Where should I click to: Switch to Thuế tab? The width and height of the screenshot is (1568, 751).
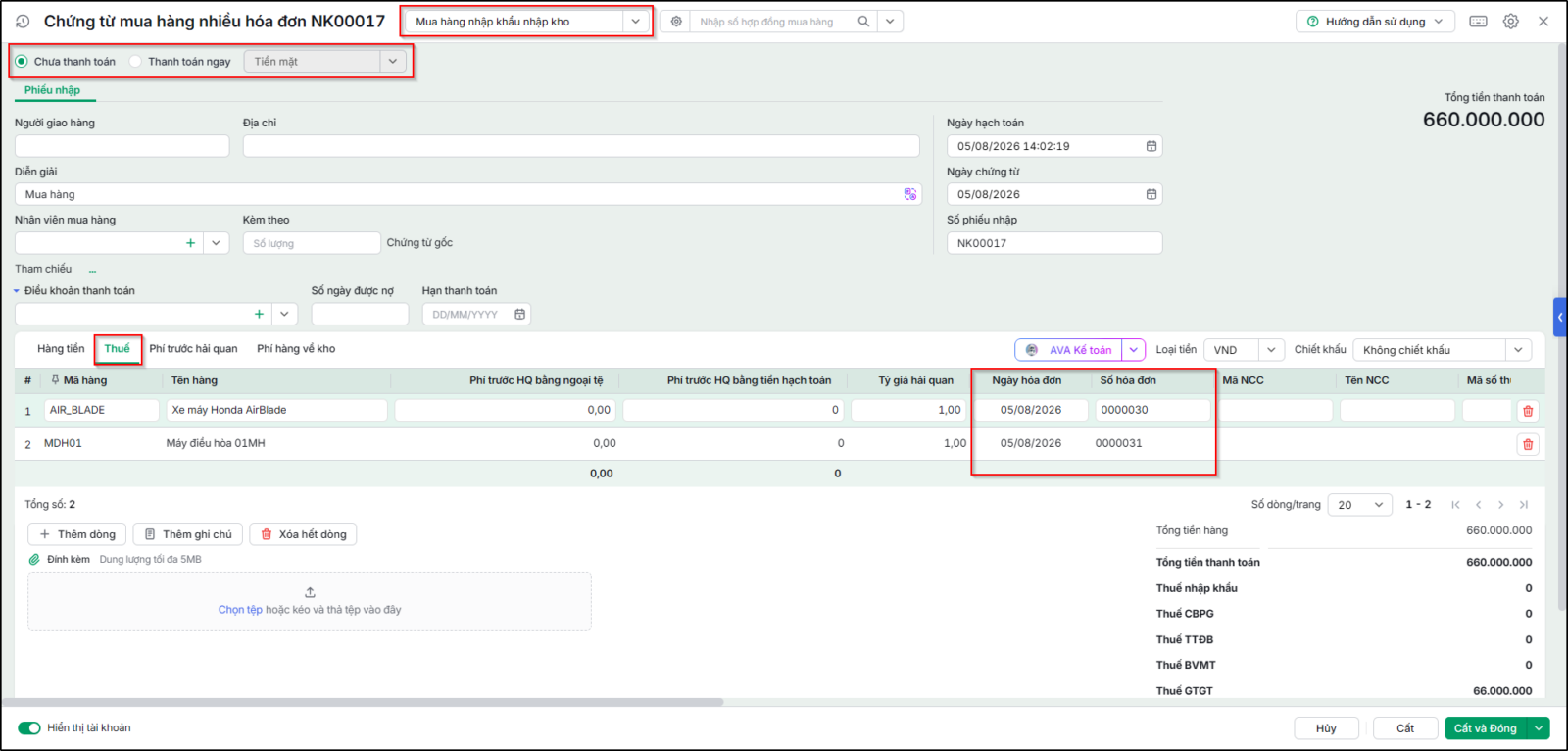click(x=117, y=348)
